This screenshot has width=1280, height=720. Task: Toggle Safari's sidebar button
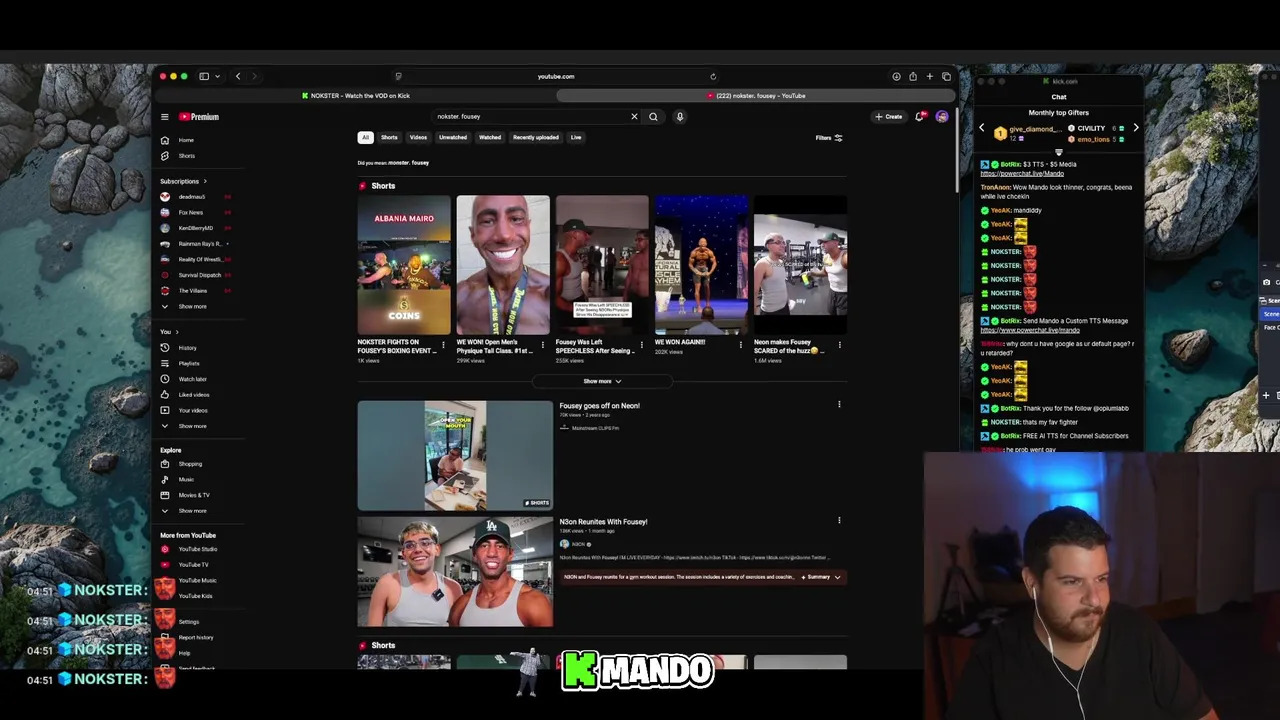click(x=204, y=76)
